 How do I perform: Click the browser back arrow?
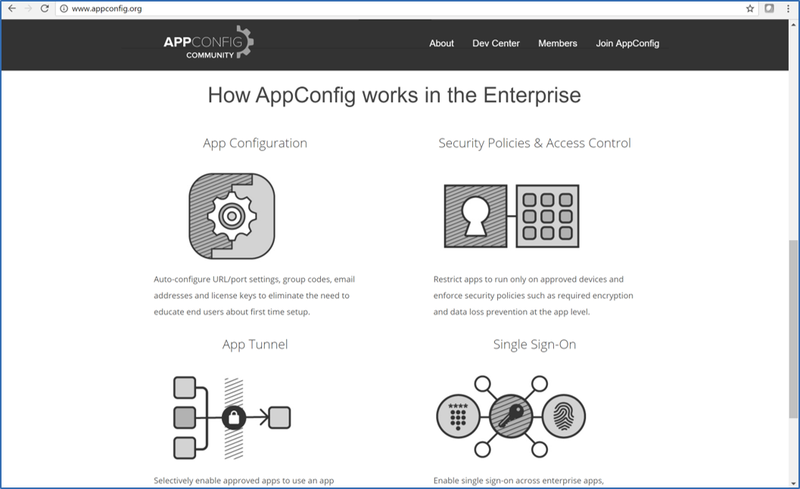pos(12,8)
